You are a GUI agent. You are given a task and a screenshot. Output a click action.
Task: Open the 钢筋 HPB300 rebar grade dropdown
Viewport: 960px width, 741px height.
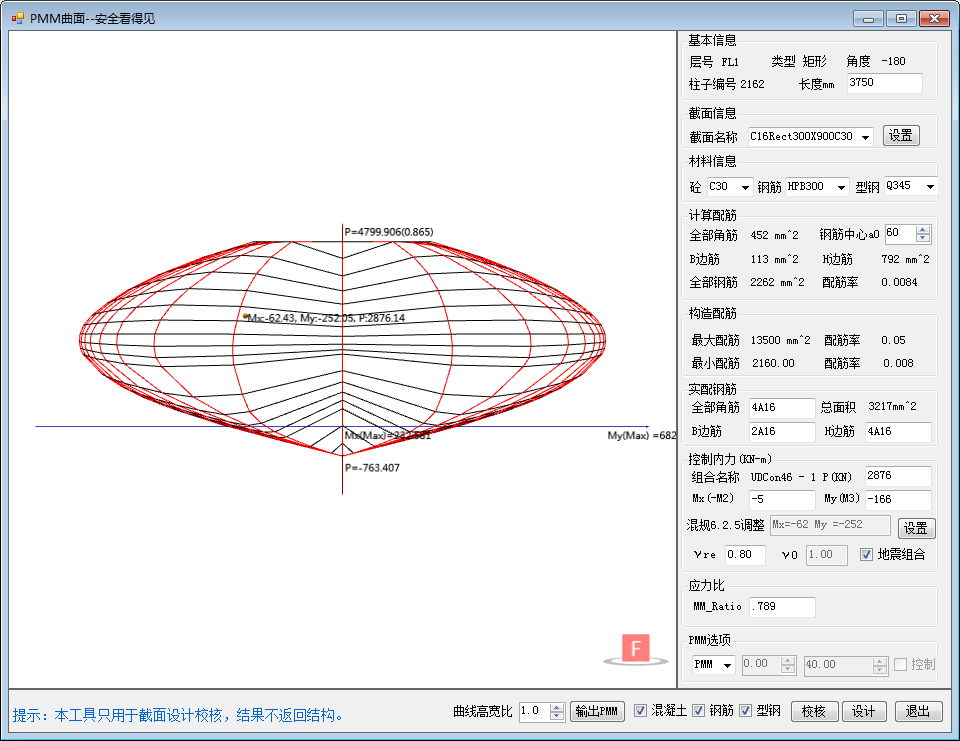pyautogui.click(x=841, y=187)
